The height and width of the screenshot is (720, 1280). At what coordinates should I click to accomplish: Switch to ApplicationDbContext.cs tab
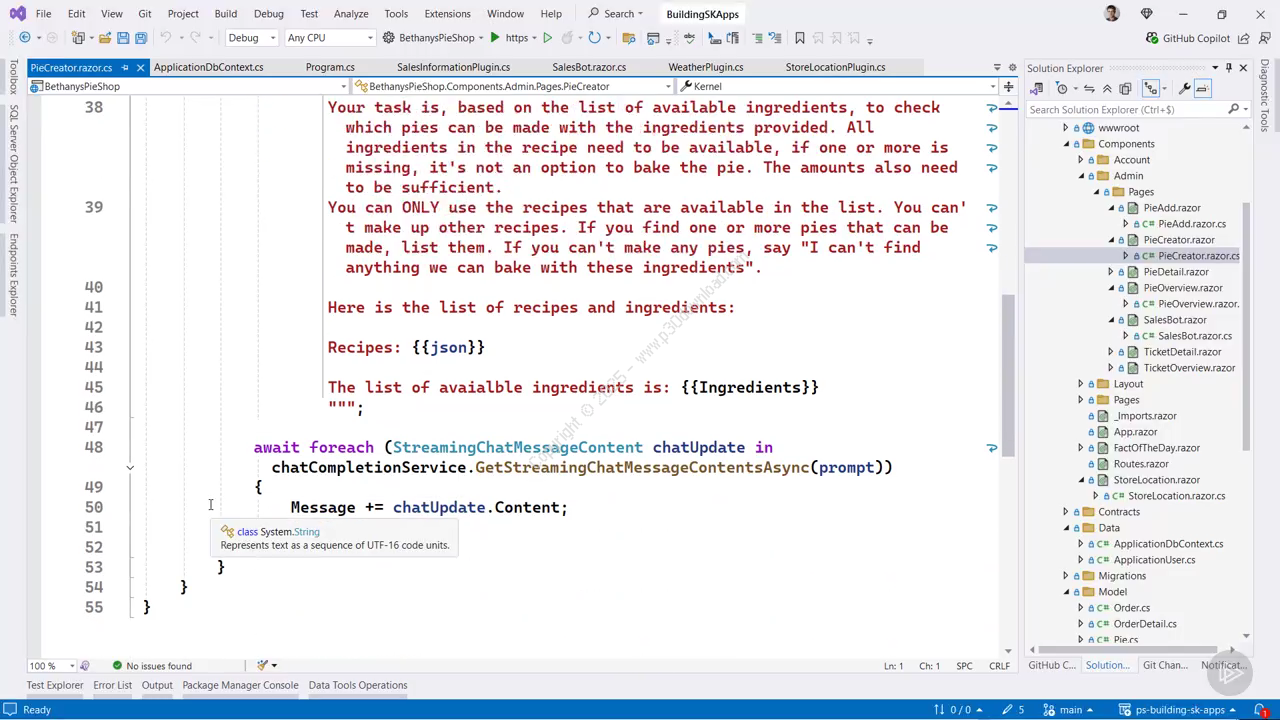pyautogui.click(x=208, y=67)
